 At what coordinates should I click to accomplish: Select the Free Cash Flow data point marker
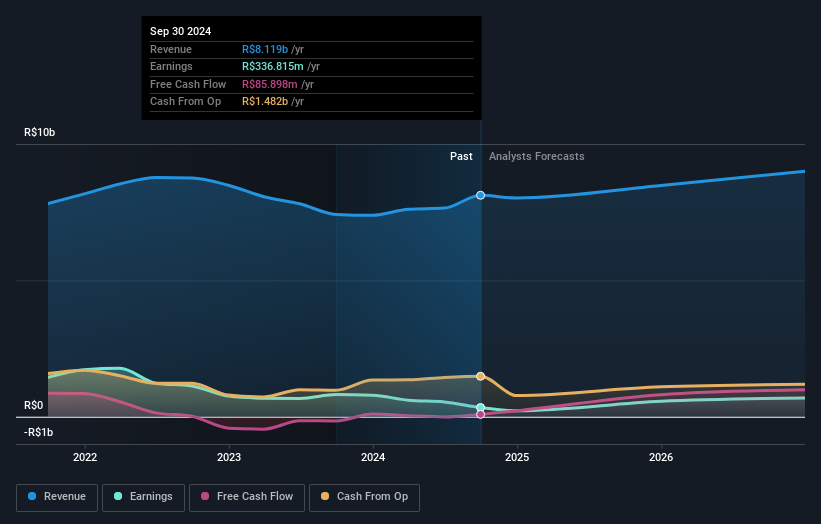(480, 414)
